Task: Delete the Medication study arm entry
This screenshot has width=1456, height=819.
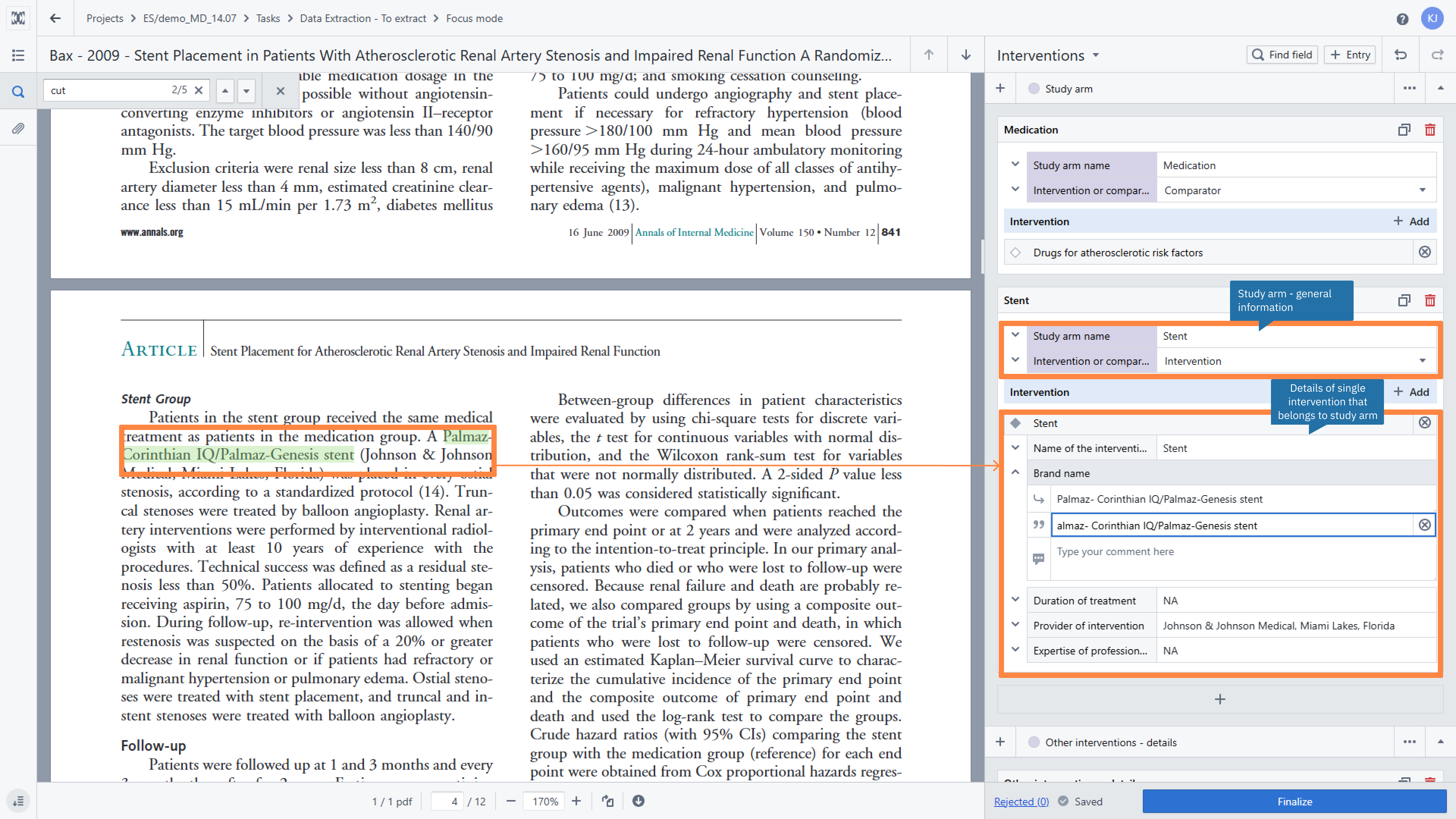Action: (1430, 130)
